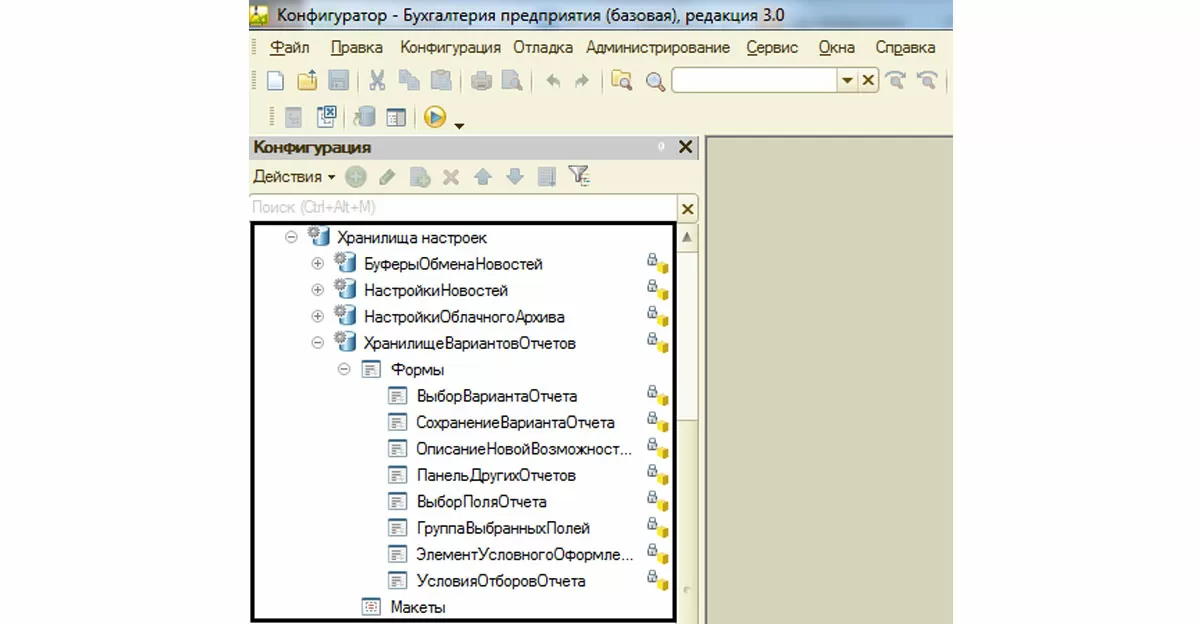Click the green Add object icon
This screenshot has height=624, width=1200.
click(356, 177)
